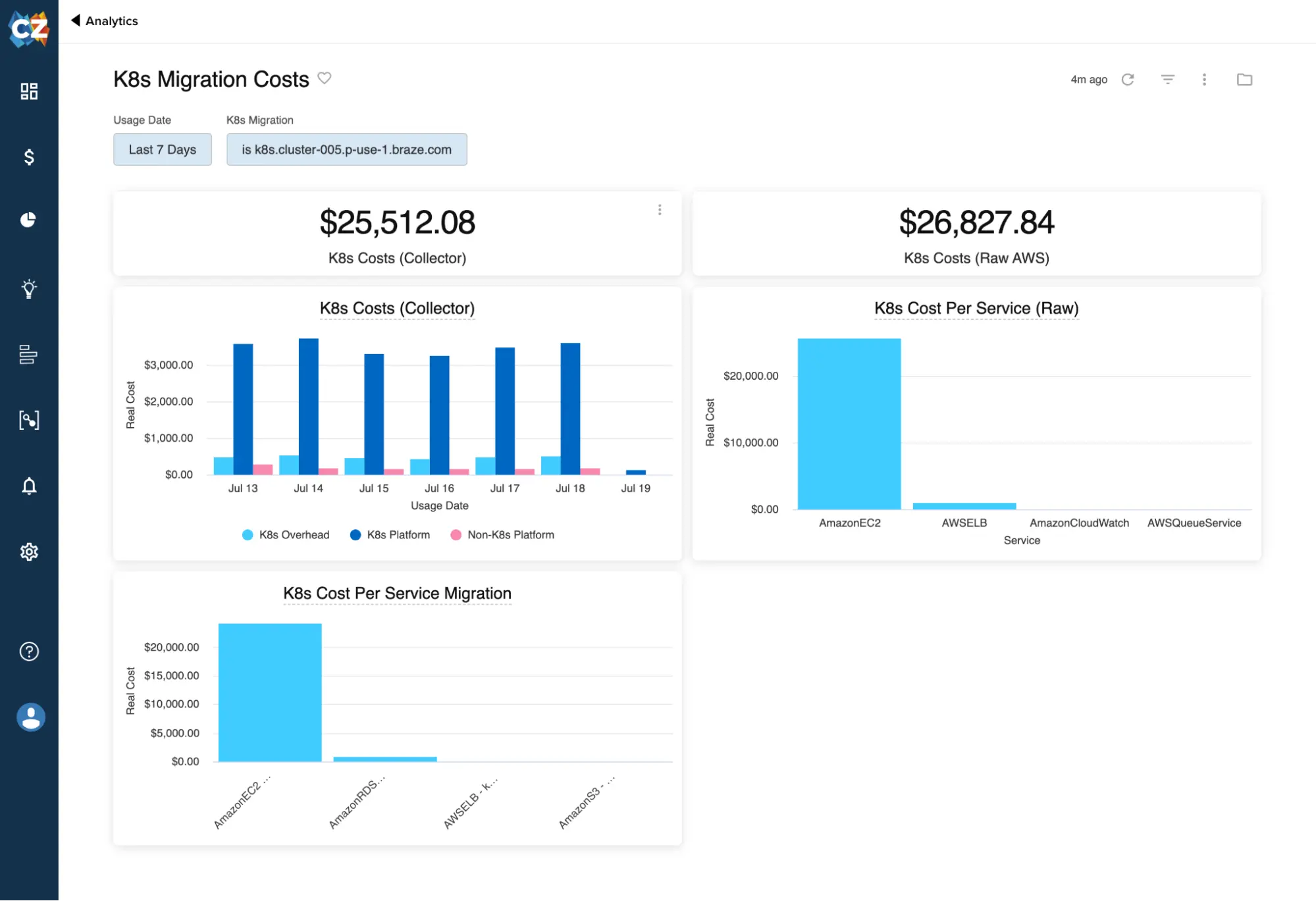This screenshot has height=901, width=1316.
Task: Open the three-dot menu on Collector tile
Action: [660, 210]
